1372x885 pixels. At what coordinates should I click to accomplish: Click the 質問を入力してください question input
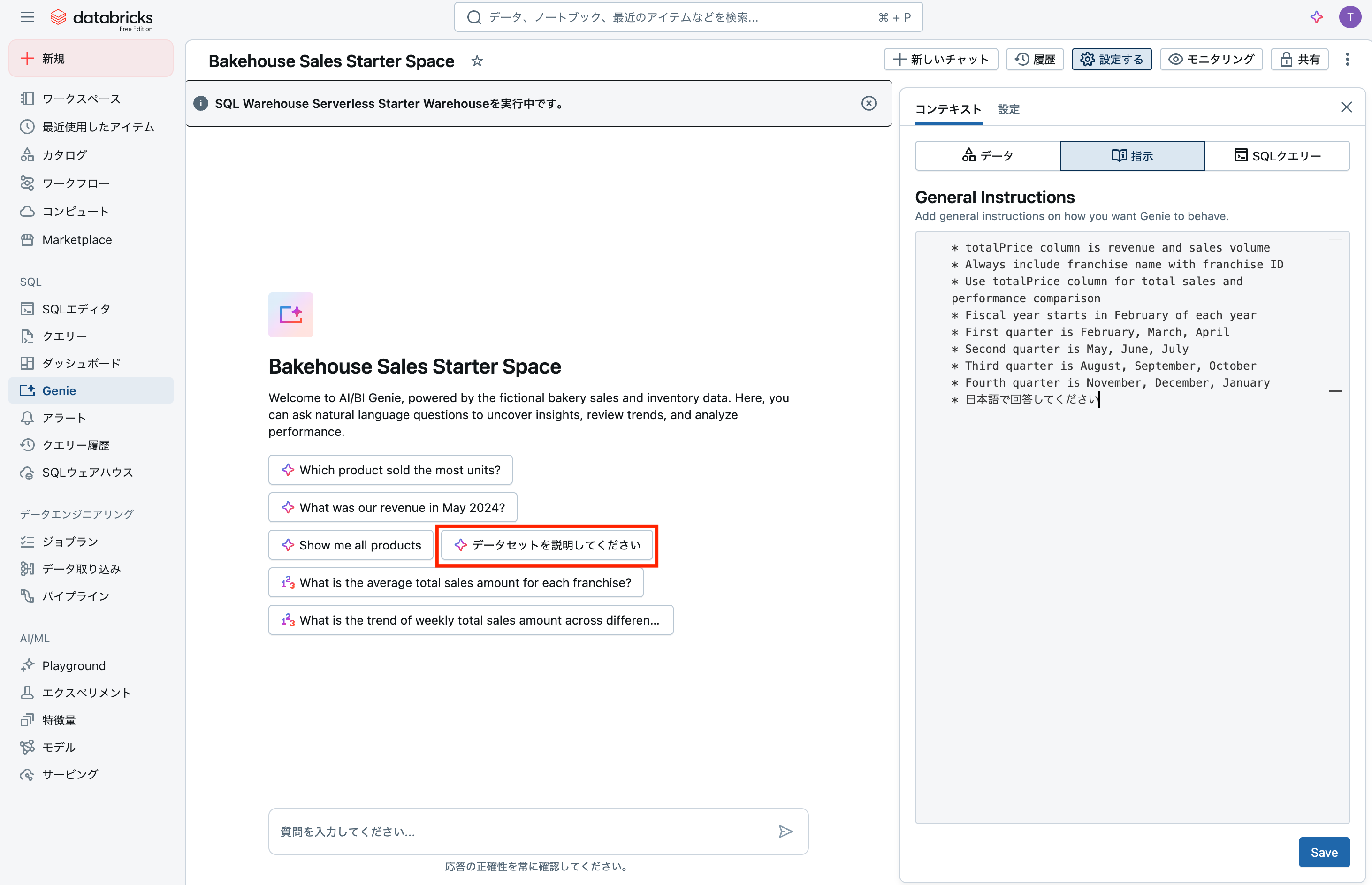[538, 831]
